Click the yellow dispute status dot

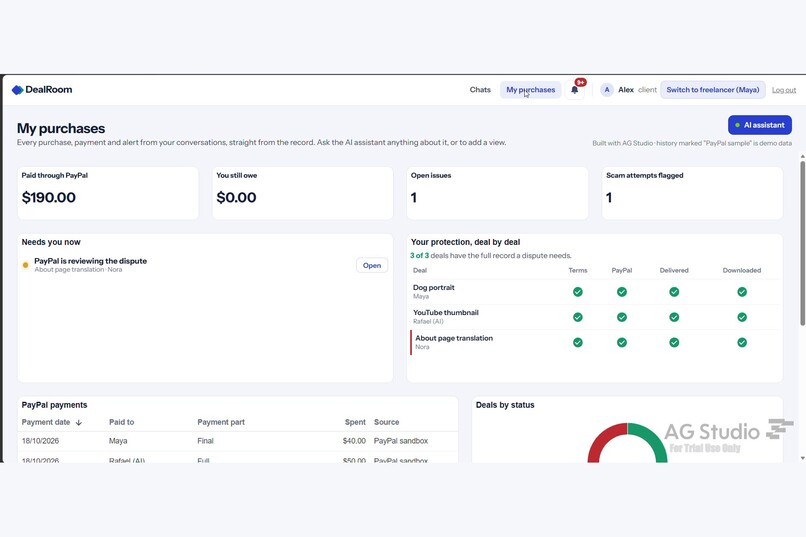(25, 265)
